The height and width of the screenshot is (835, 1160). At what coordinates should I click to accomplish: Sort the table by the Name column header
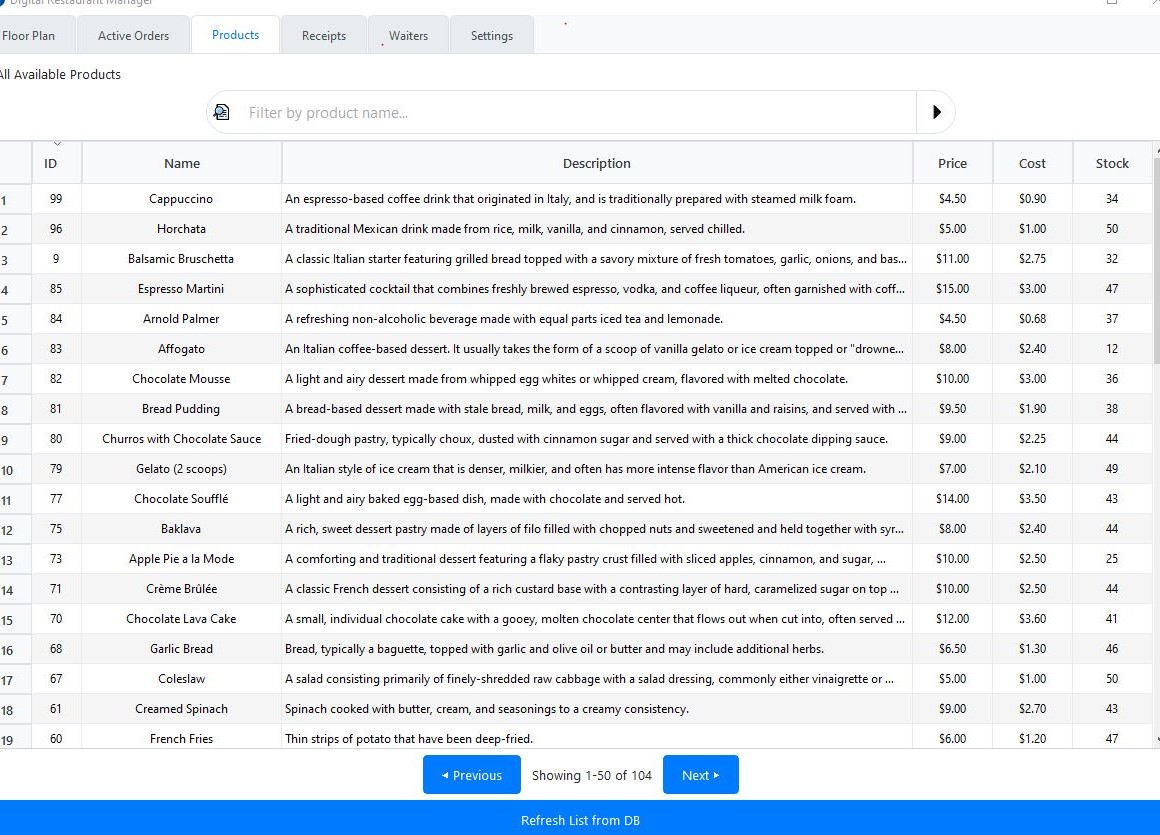pos(182,163)
